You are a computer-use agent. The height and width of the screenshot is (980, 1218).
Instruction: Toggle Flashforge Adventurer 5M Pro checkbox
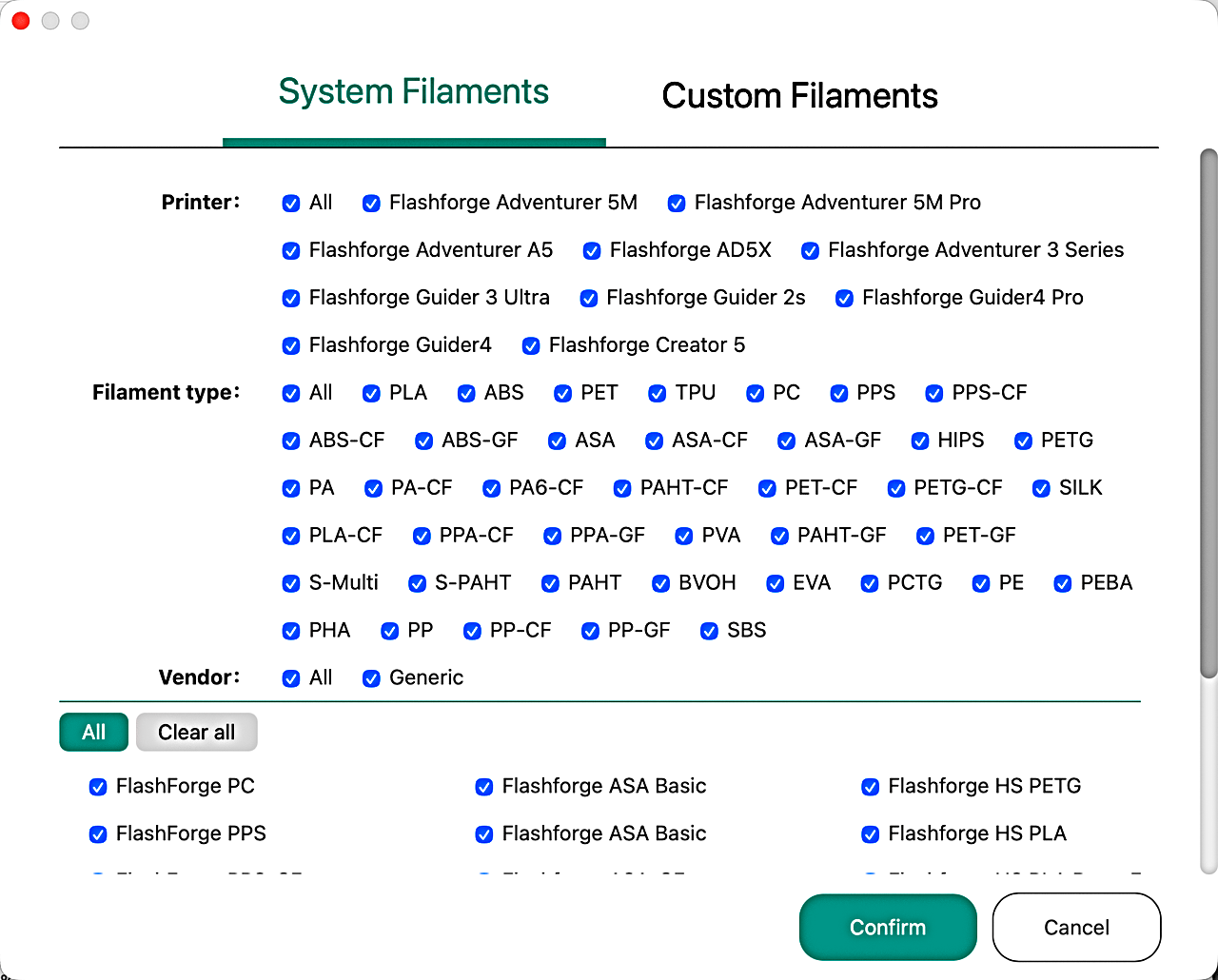[x=677, y=203]
